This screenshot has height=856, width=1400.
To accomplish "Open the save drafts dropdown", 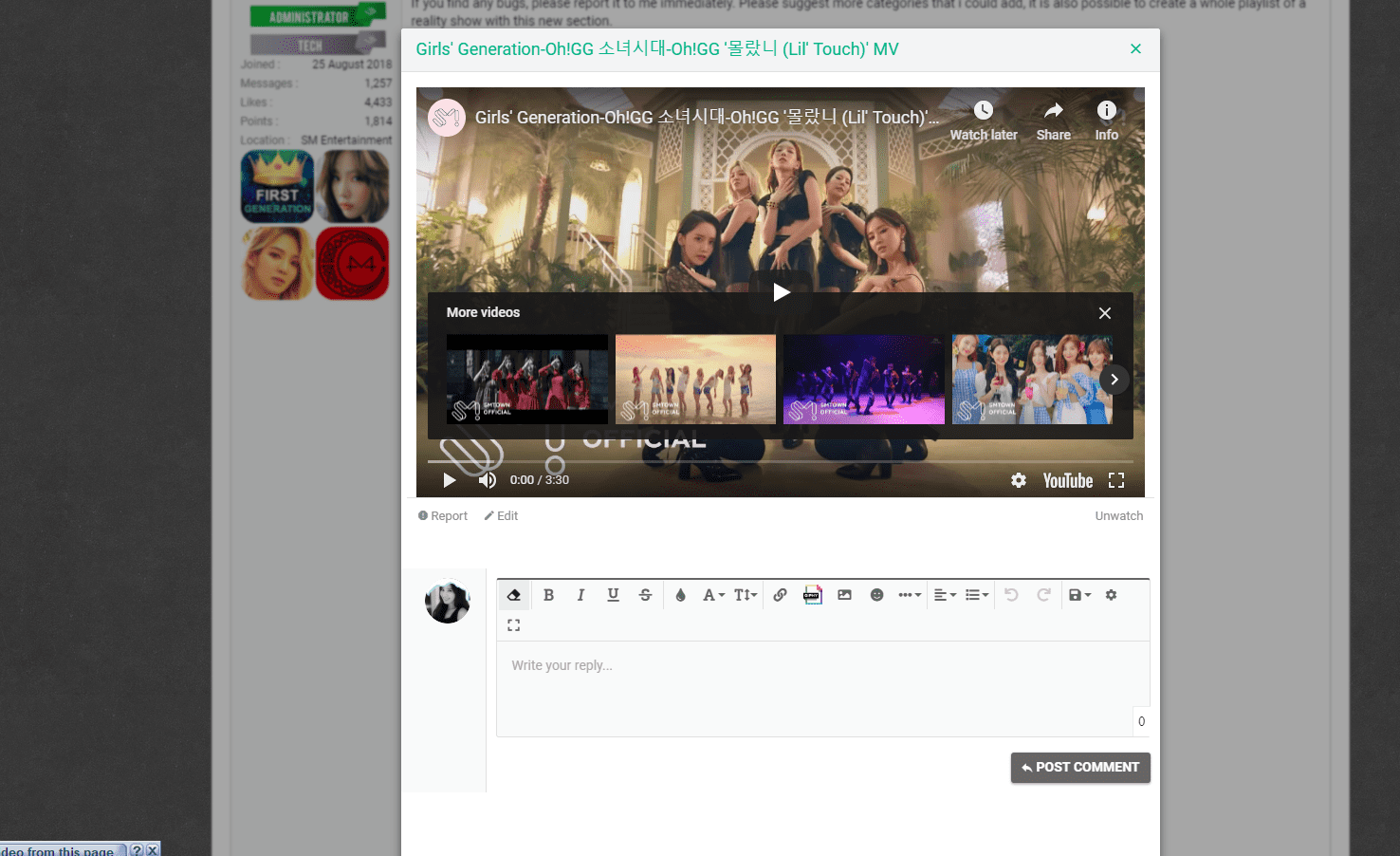I will click(1079, 595).
